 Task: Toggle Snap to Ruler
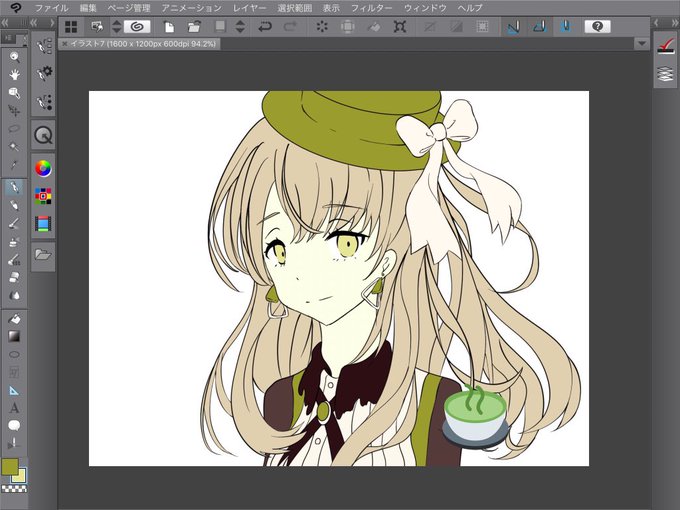tap(513, 27)
